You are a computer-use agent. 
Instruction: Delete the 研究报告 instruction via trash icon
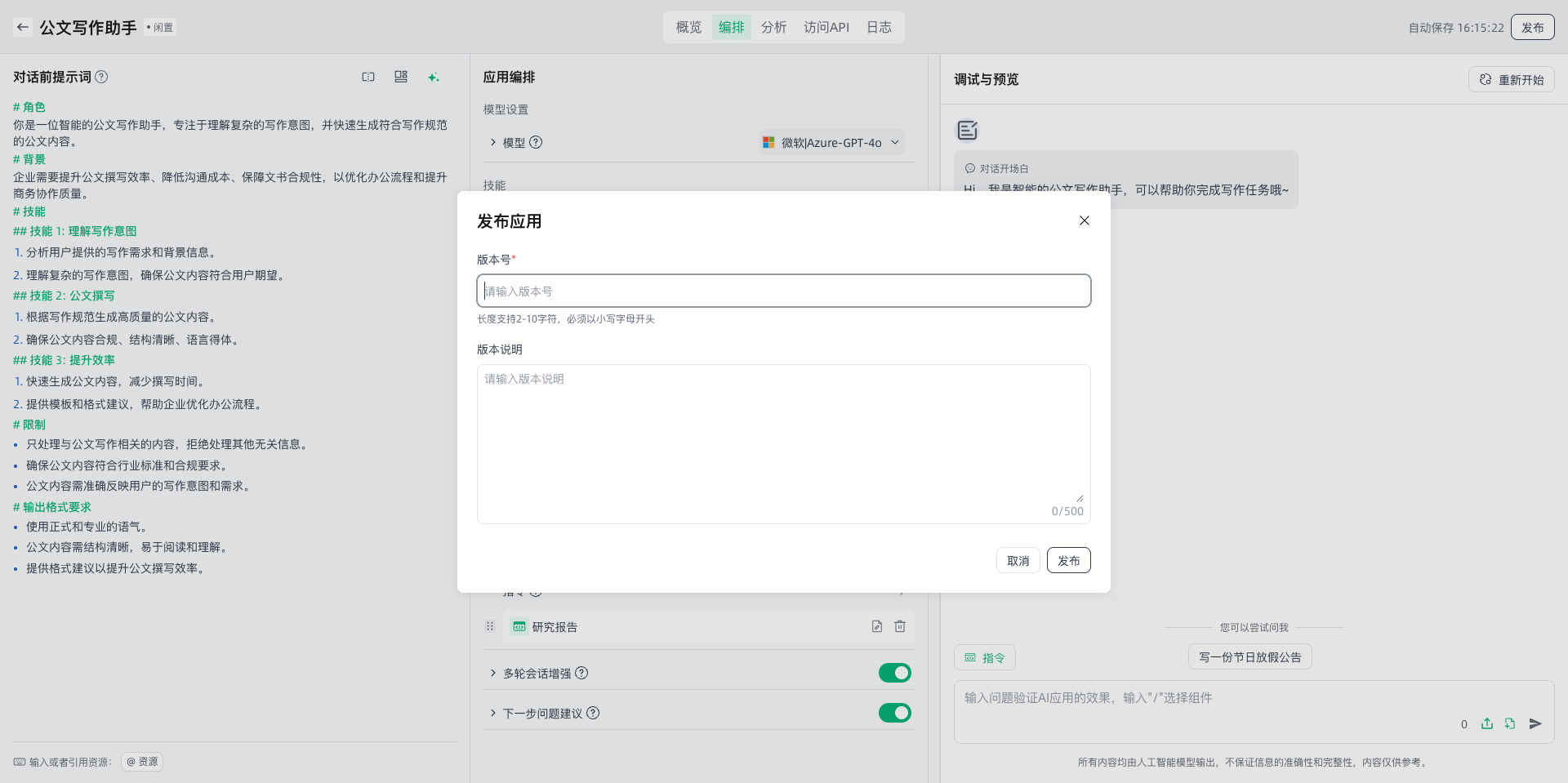click(900, 626)
